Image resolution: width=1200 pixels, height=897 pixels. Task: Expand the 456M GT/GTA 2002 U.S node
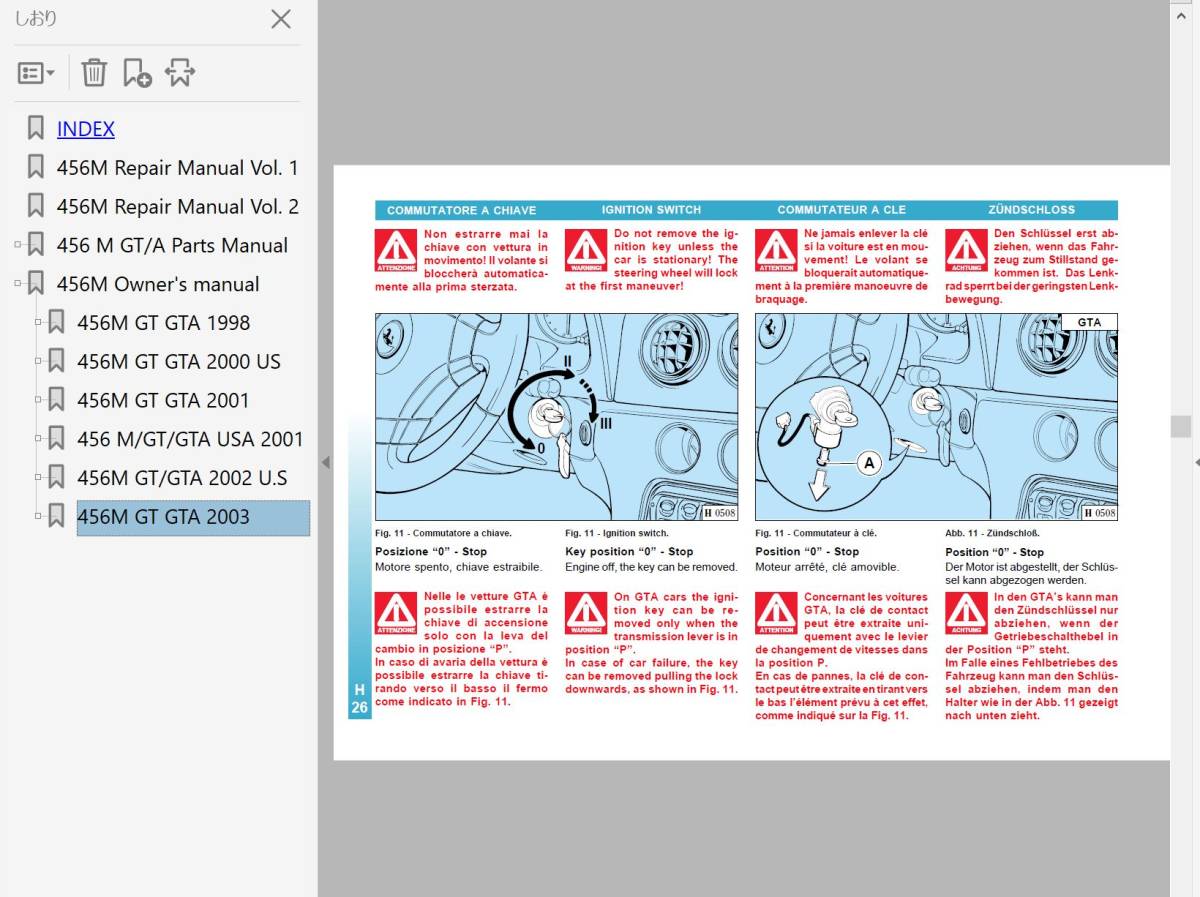39,478
